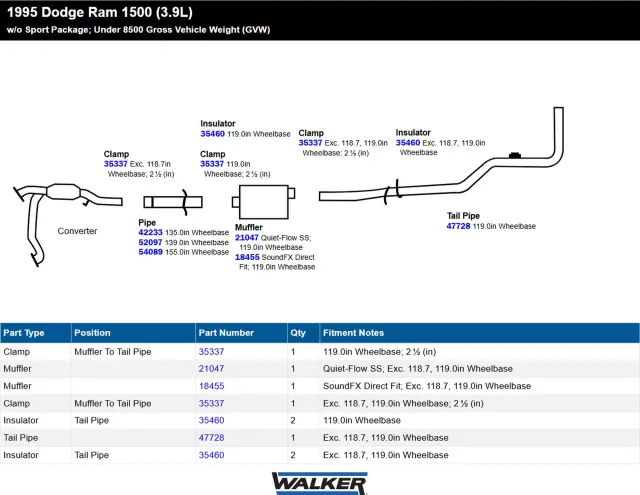Click the 'Converter' label in the diagram
This screenshot has height=495, width=640.
(77, 231)
